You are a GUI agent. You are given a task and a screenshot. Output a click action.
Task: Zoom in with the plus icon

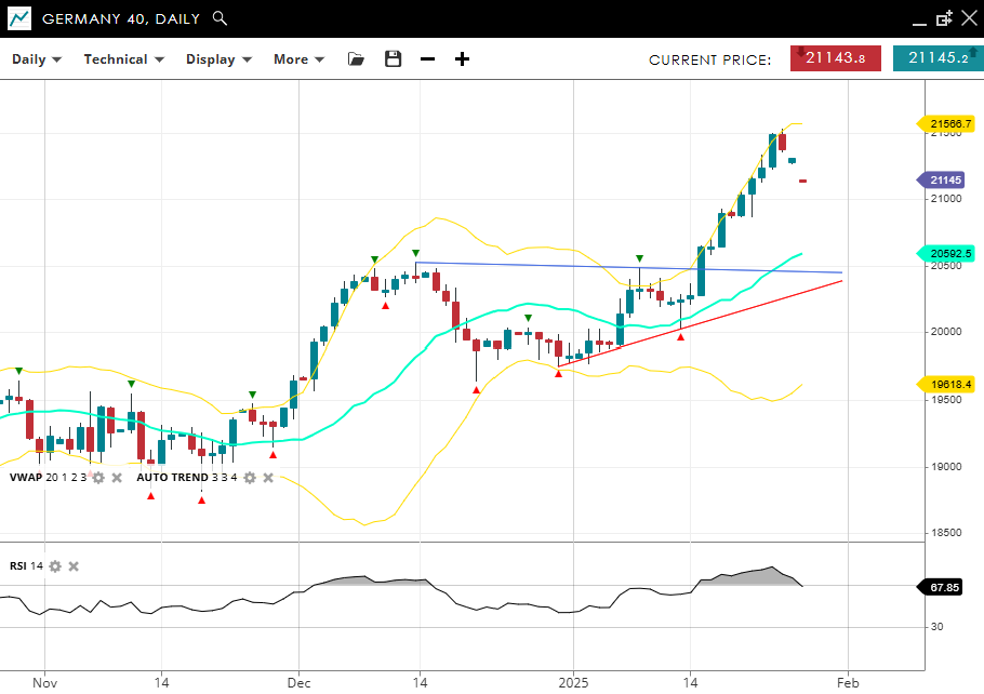tap(462, 59)
